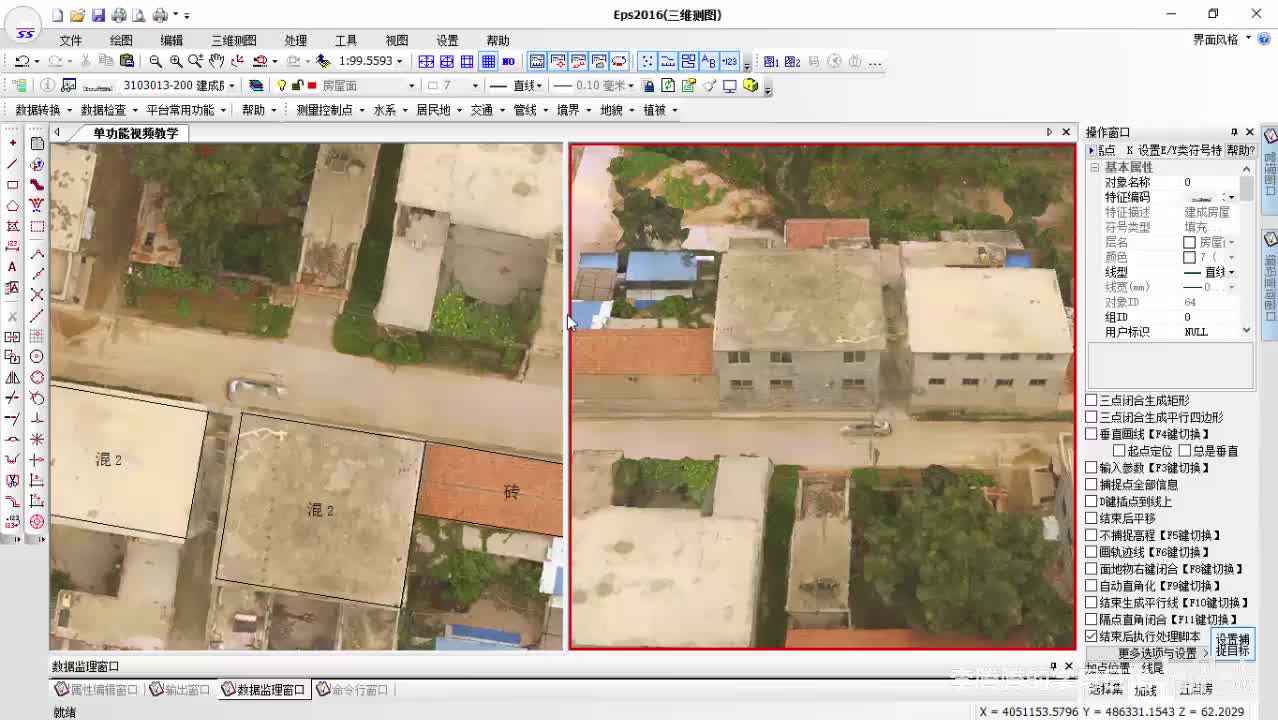The width and height of the screenshot is (1278, 720).
Task: Click the 图2 view icon
Action: pos(793,61)
